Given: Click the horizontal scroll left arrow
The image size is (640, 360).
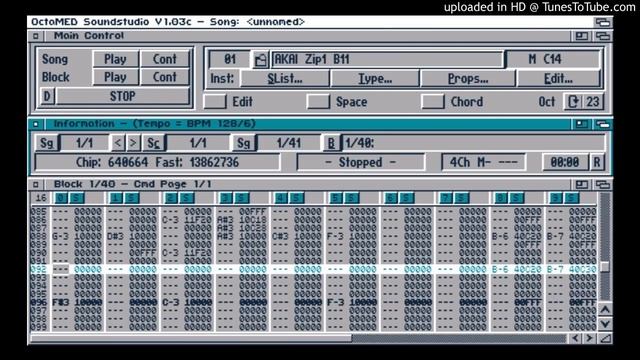Looking at the screenshot, I should pos(576,338).
